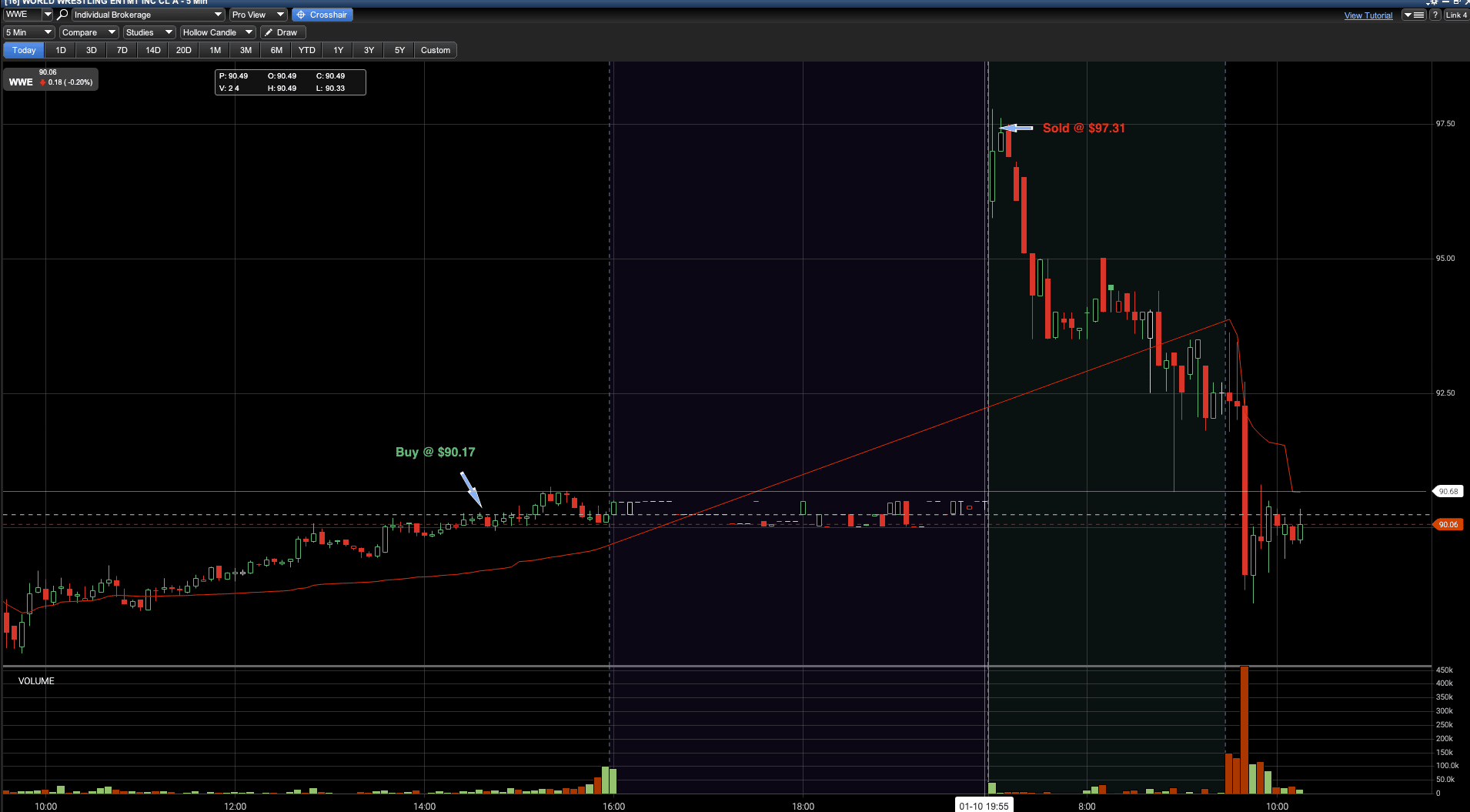Select the YTD time range tab
The width and height of the screenshot is (1470, 812).
coord(307,50)
